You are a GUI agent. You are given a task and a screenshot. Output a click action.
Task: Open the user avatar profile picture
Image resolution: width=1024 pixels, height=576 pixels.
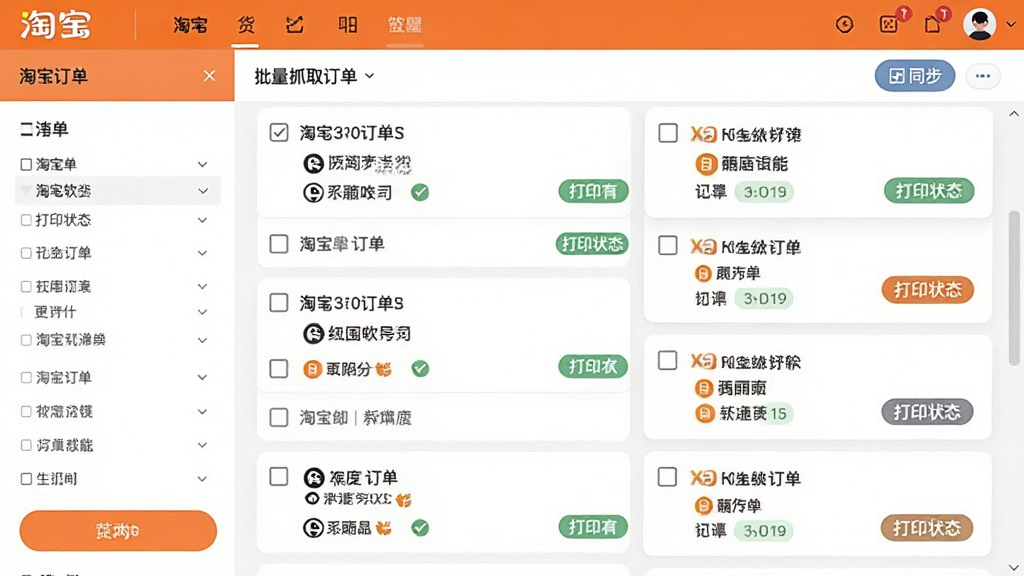980,24
